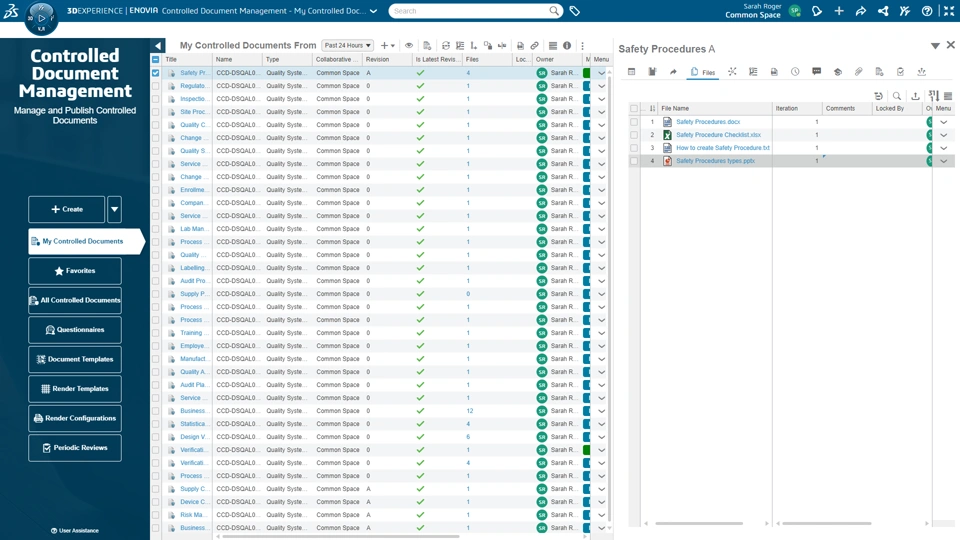This screenshot has width=960, height=540.
Task: Open row menu chevron for Safety Pr... document
Action: click(601, 73)
